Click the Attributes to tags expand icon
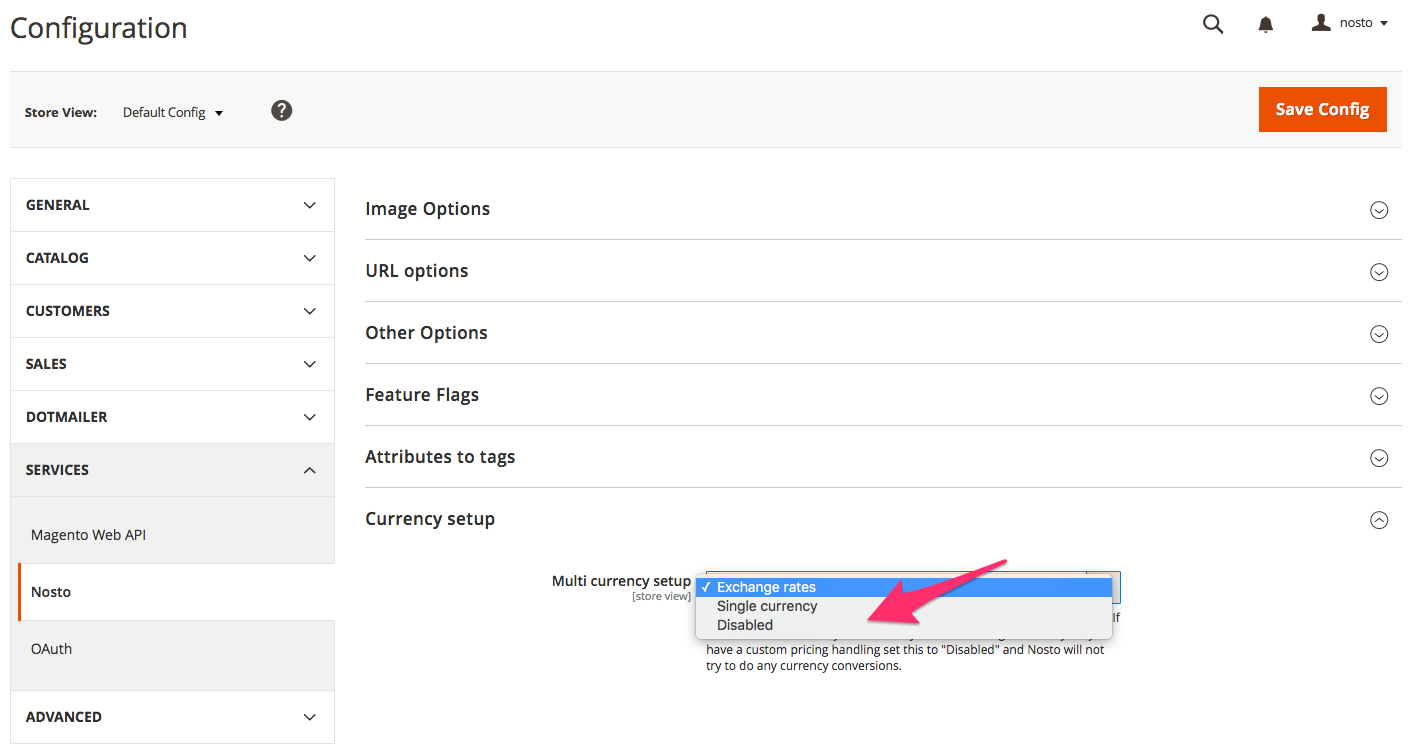This screenshot has width=1420, height=750. point(1379,458)
